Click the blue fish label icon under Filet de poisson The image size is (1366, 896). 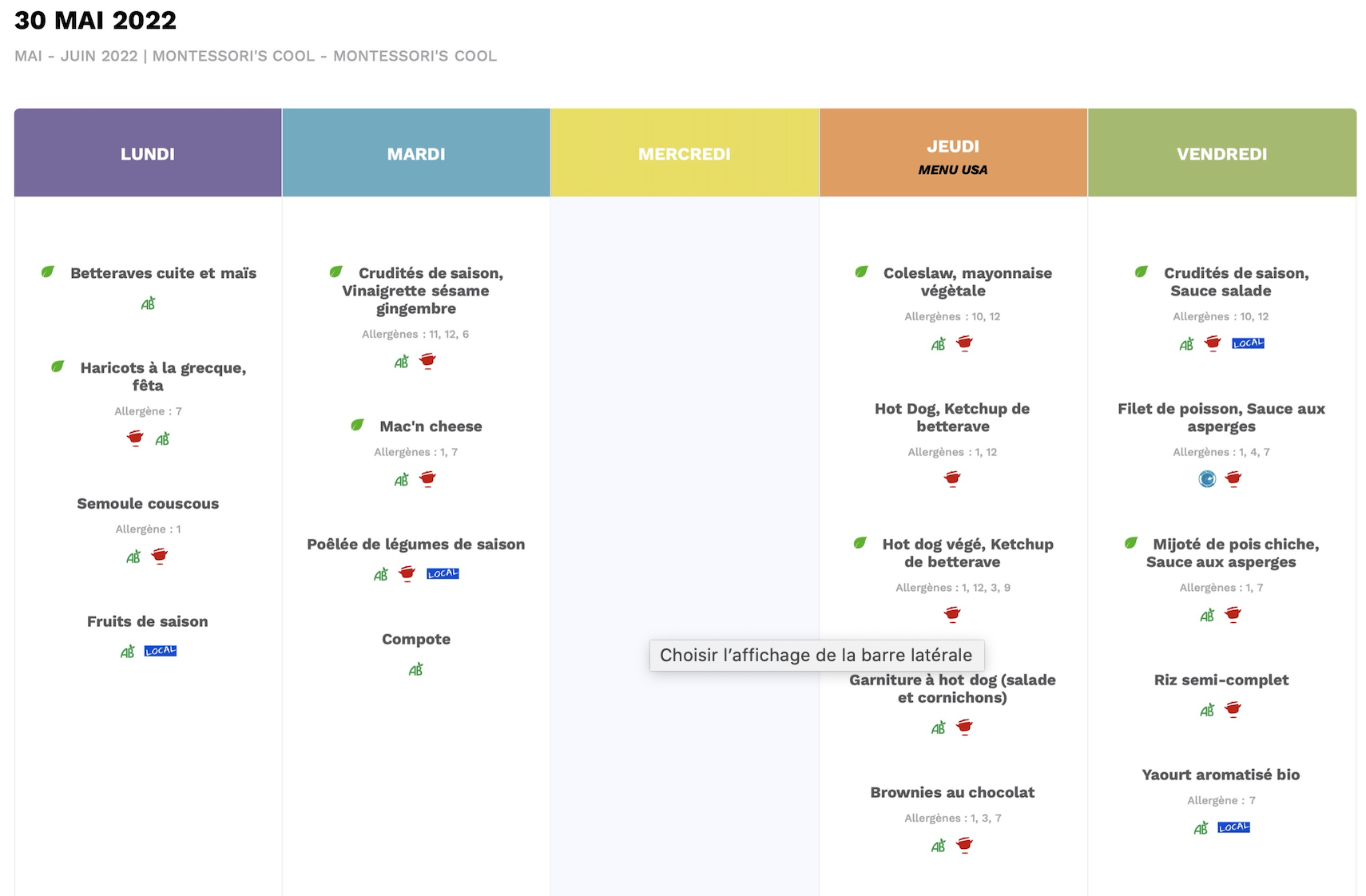(1207, 478)
